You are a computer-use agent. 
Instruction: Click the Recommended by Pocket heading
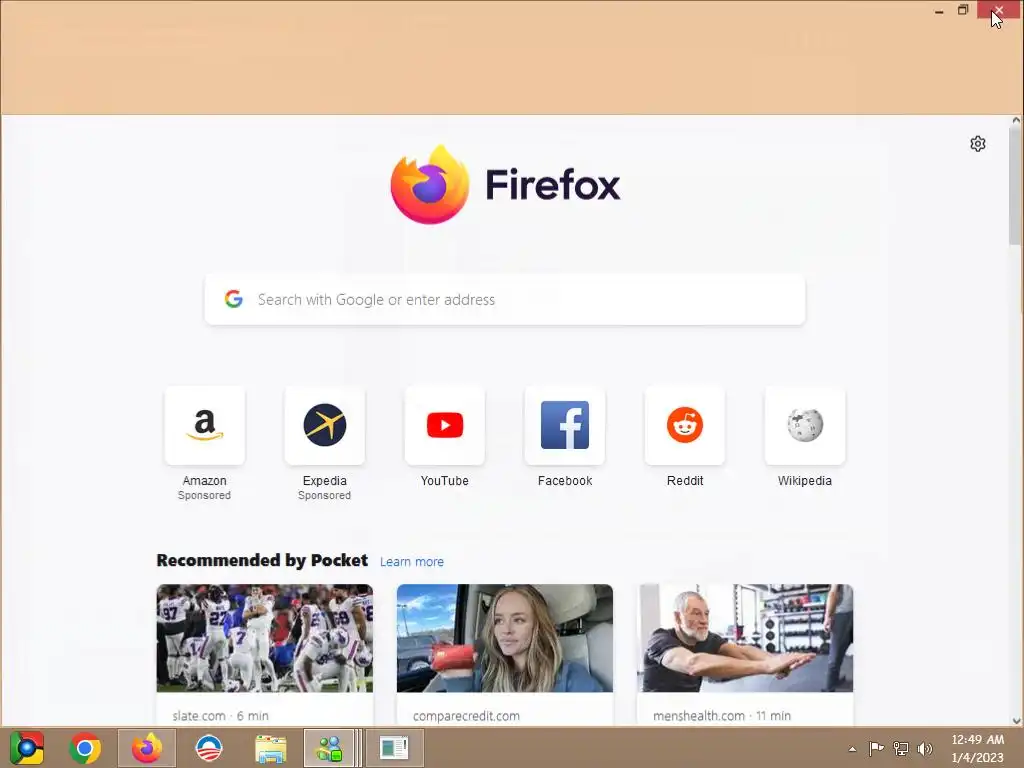click(x=262, y=560)
